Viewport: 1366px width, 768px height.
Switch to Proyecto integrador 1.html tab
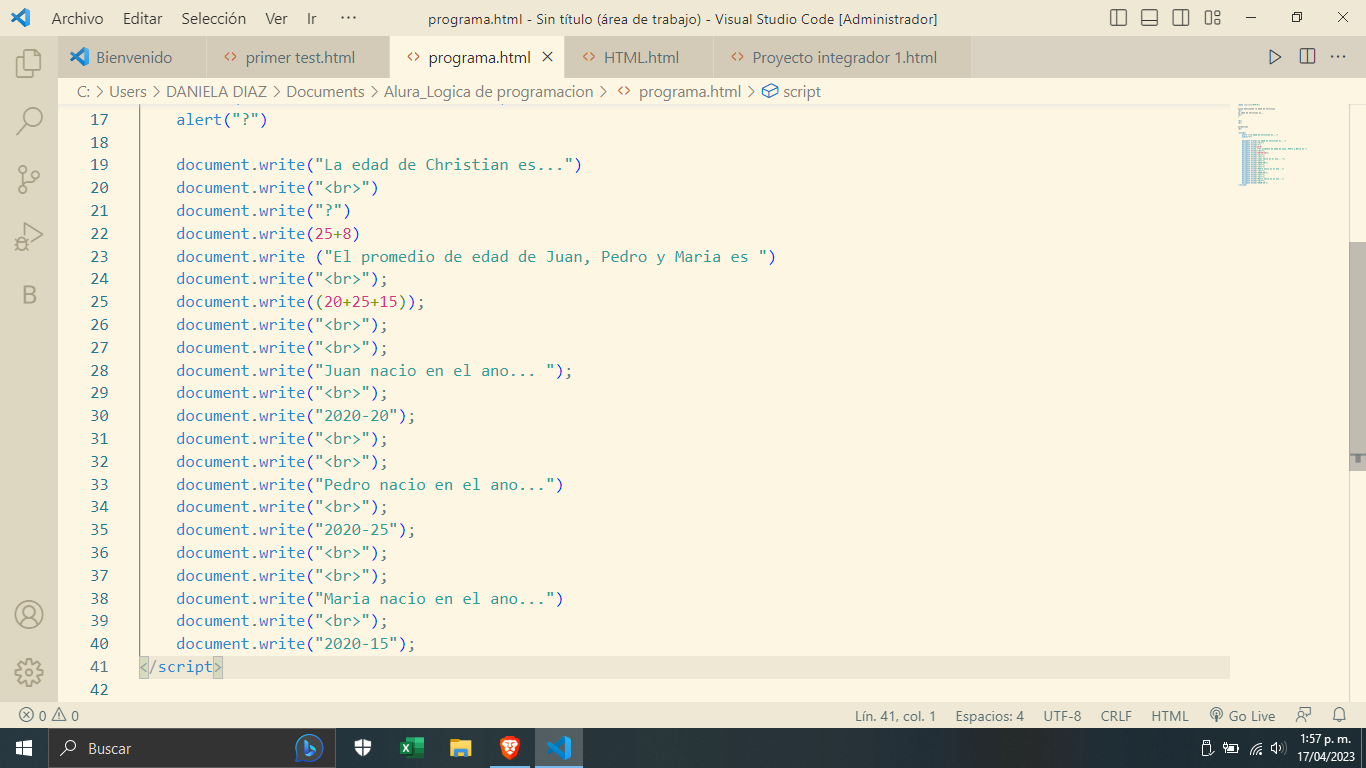pos(842,57)
